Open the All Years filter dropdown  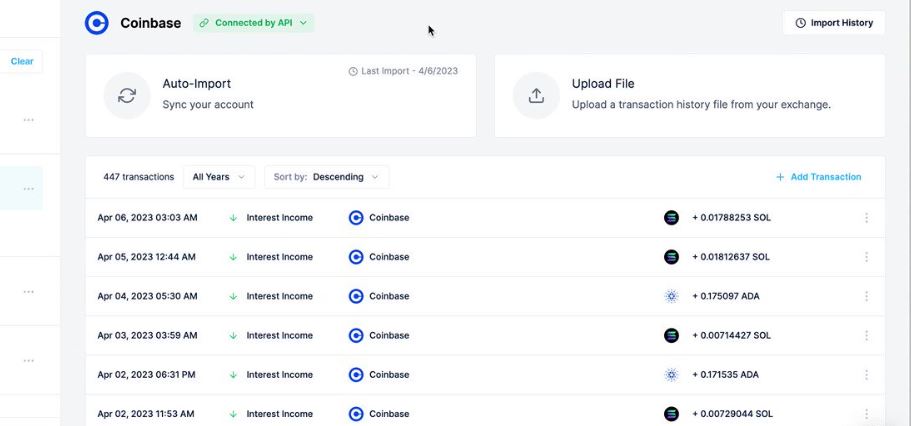point(219,177)
